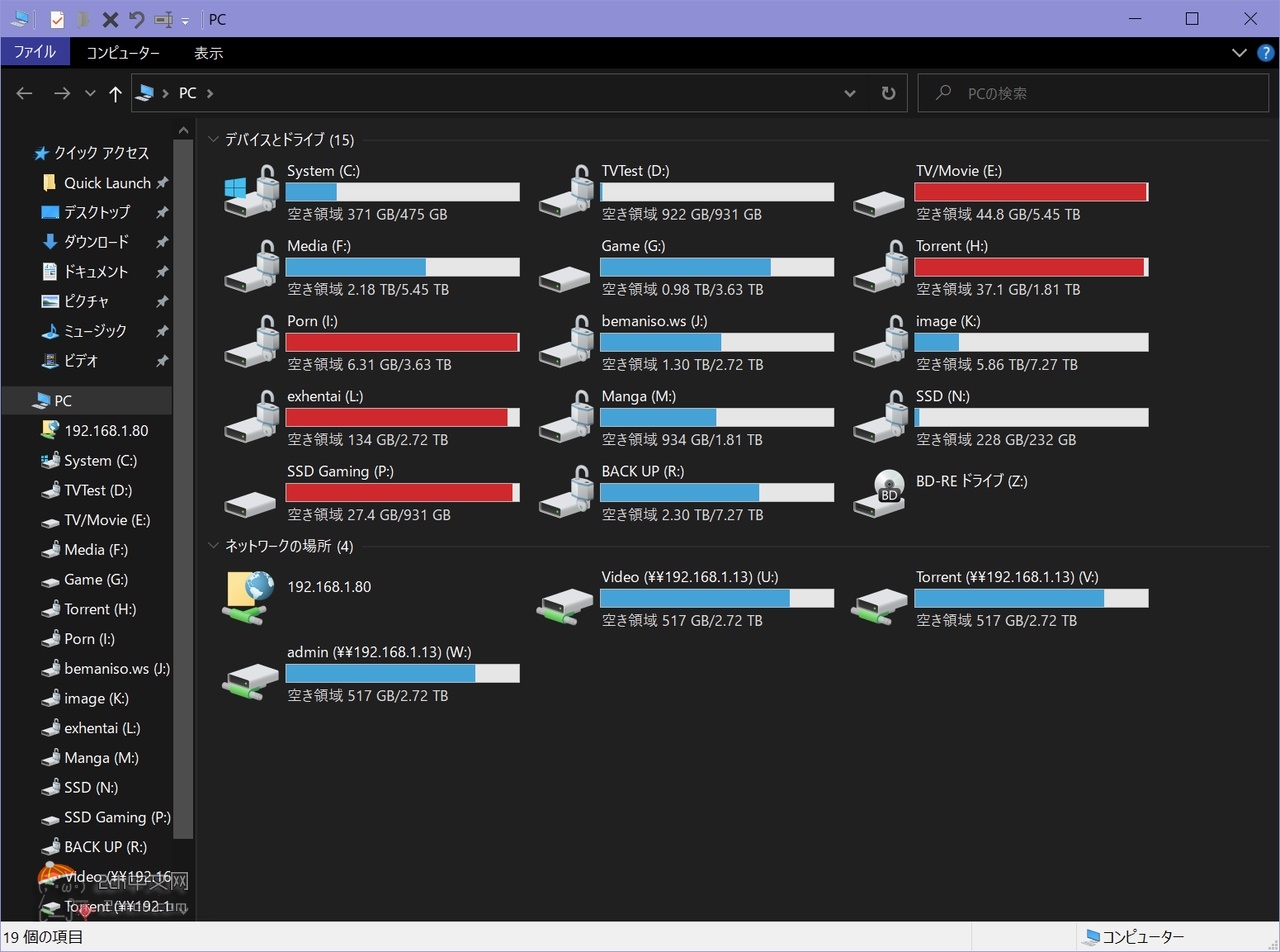The image size is (1280, 952).
Task: Go up one level with up arrow
Action: point(115,93)
